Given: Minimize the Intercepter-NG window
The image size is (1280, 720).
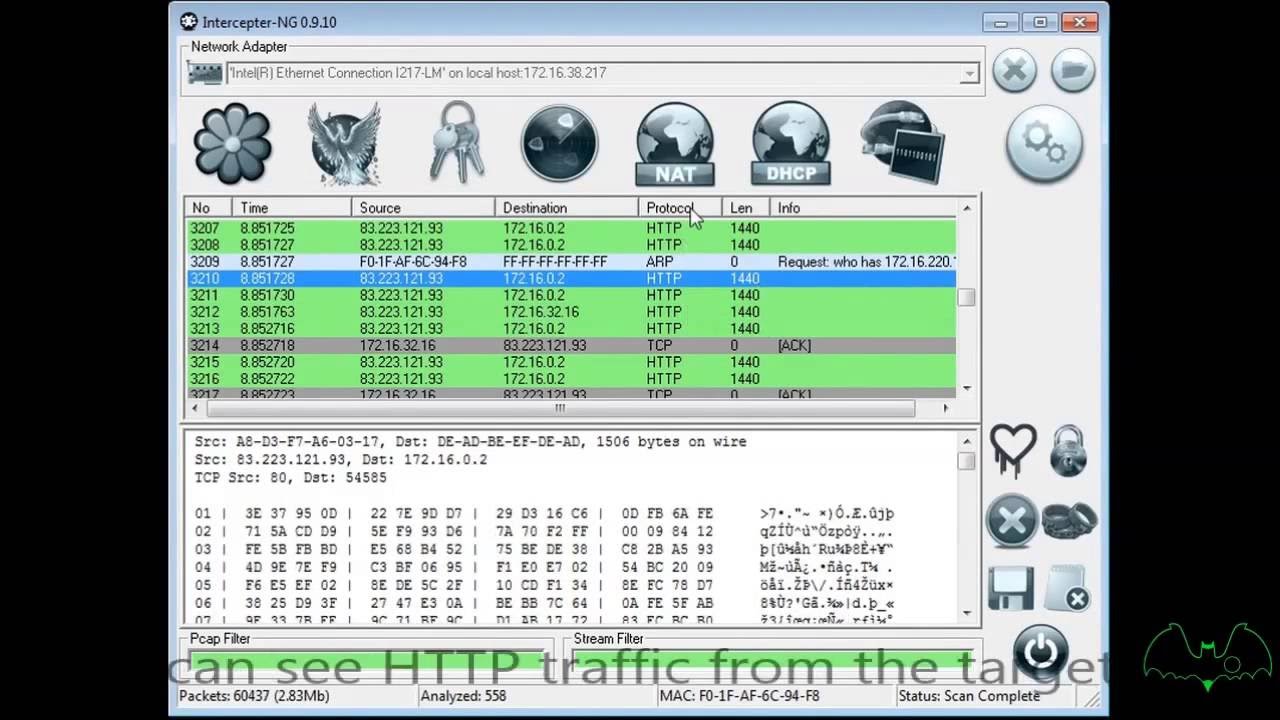Looking at the screenshot, I should point(1002,21).
